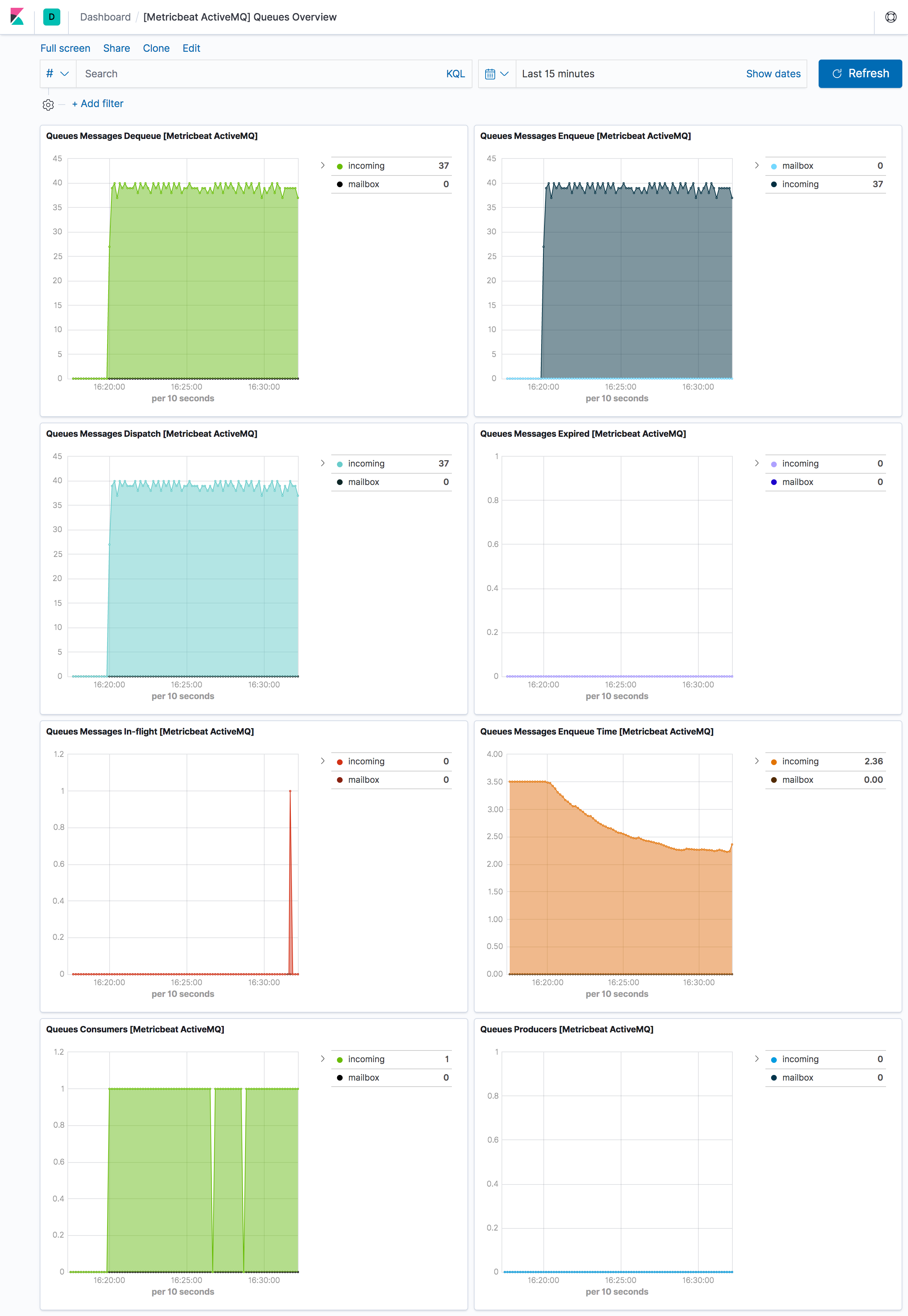Viewport: 908px width, 1316px height.
Task: Open the KQL query language selector
Action: coord(457,73)
